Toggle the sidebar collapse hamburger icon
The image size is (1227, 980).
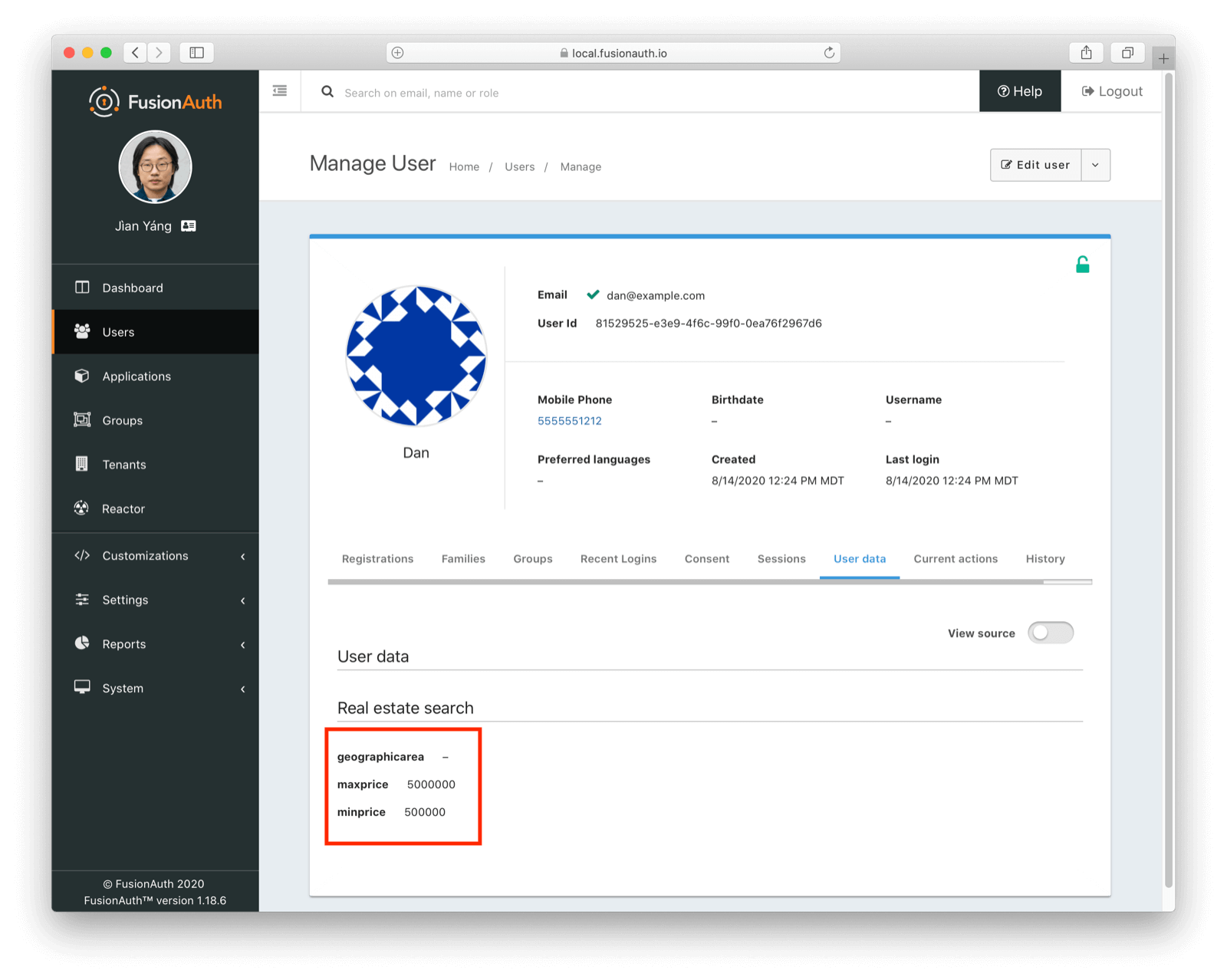pyautogui.click(x=280, y=91)
